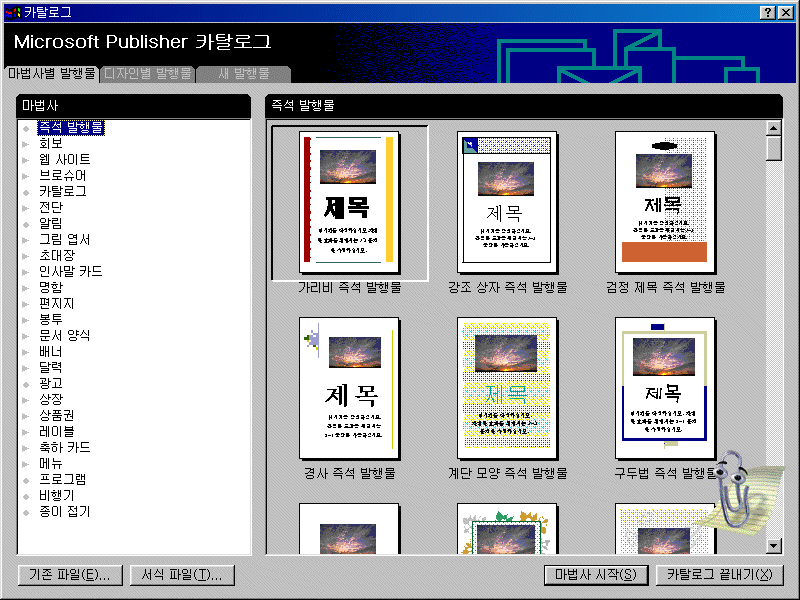Select the 강조 상자 즉석 발행물 thumbnail
800x600 pixels.
coord(507,203)
